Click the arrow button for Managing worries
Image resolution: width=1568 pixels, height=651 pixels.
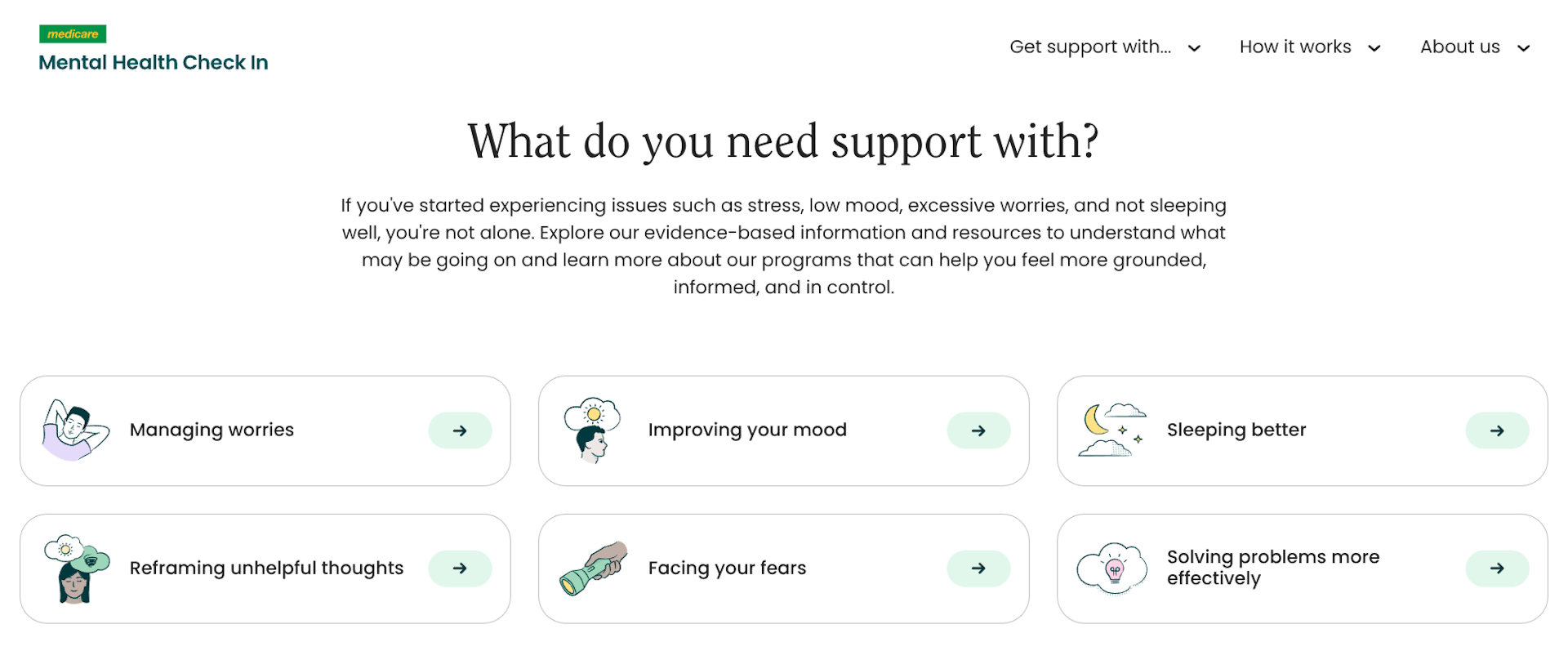[x=460, y=430]
